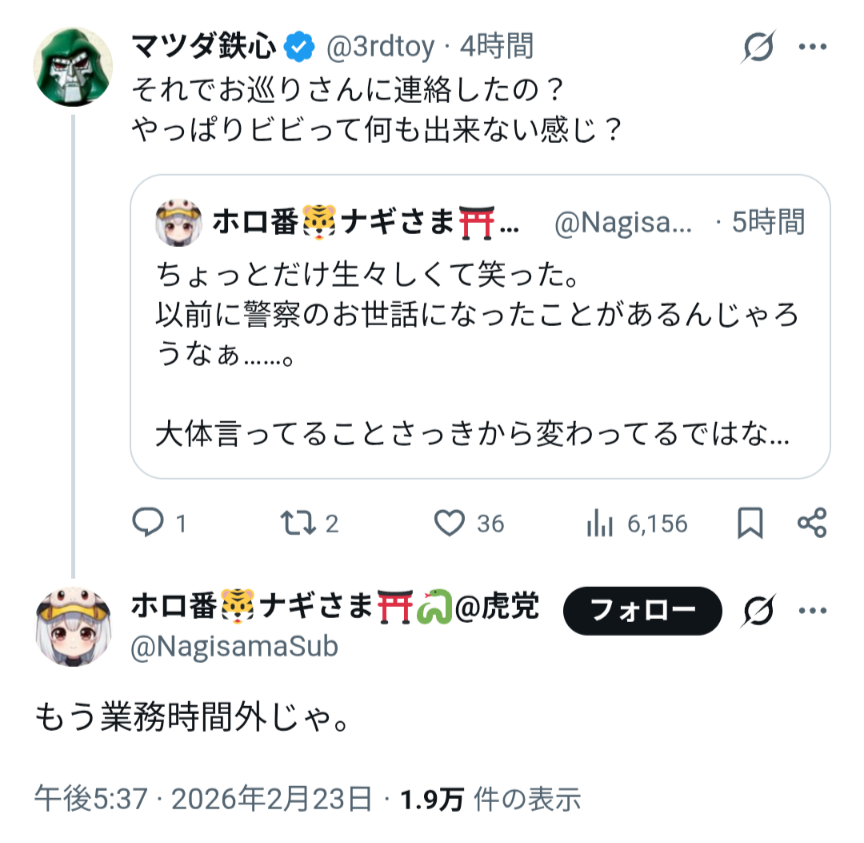
Task: Click the 午後5:37 · 2026年2月23日 timestamp
Action: point(206,799)
